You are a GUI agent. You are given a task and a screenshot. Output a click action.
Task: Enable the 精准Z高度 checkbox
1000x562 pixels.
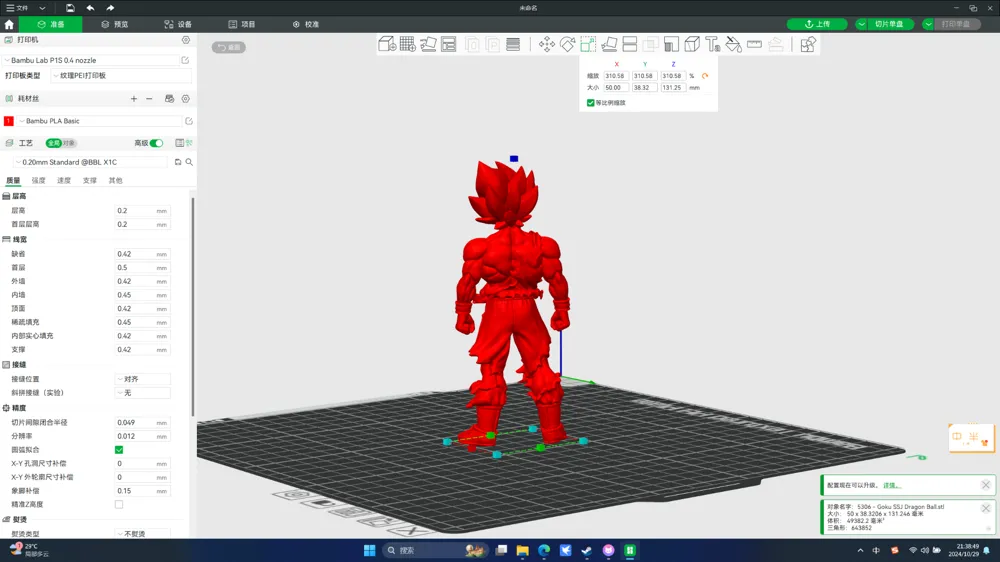(119, 505)
